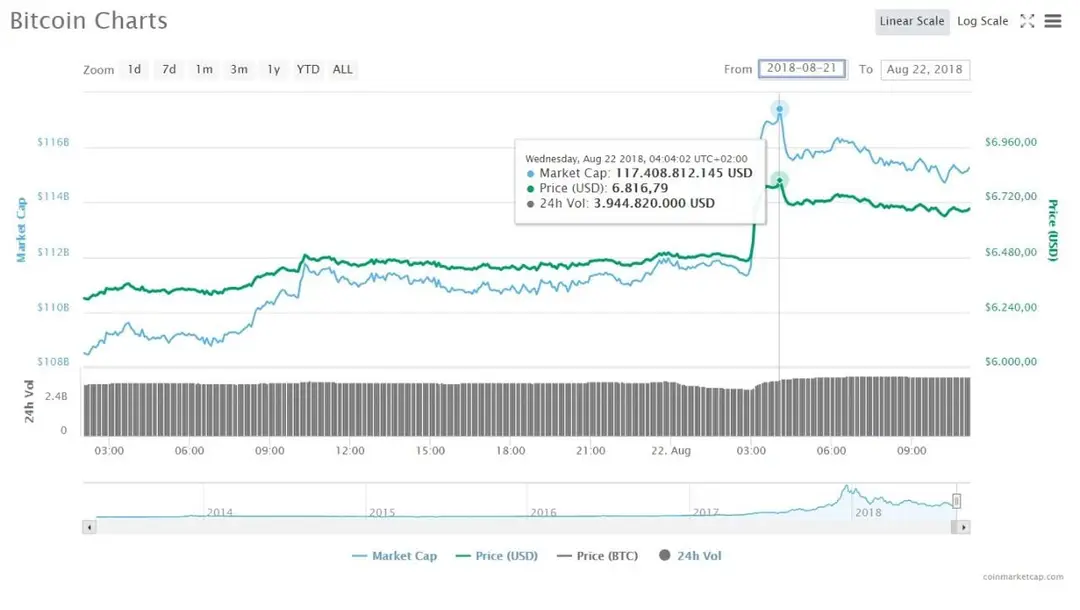Click the navigator timeline near 2014
Image resolution: width=1080 pixels, height=610 pixels.
(x=220, y=512)
